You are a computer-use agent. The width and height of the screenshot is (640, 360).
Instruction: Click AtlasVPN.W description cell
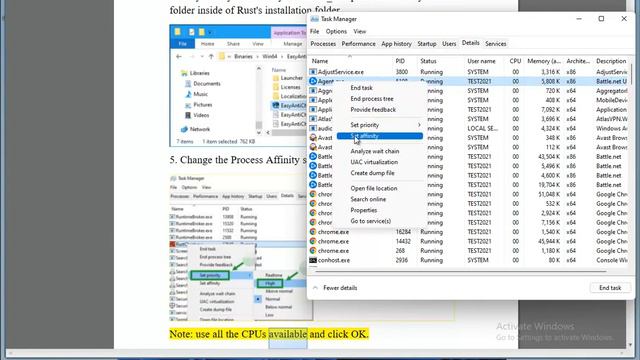coord(611,119)
